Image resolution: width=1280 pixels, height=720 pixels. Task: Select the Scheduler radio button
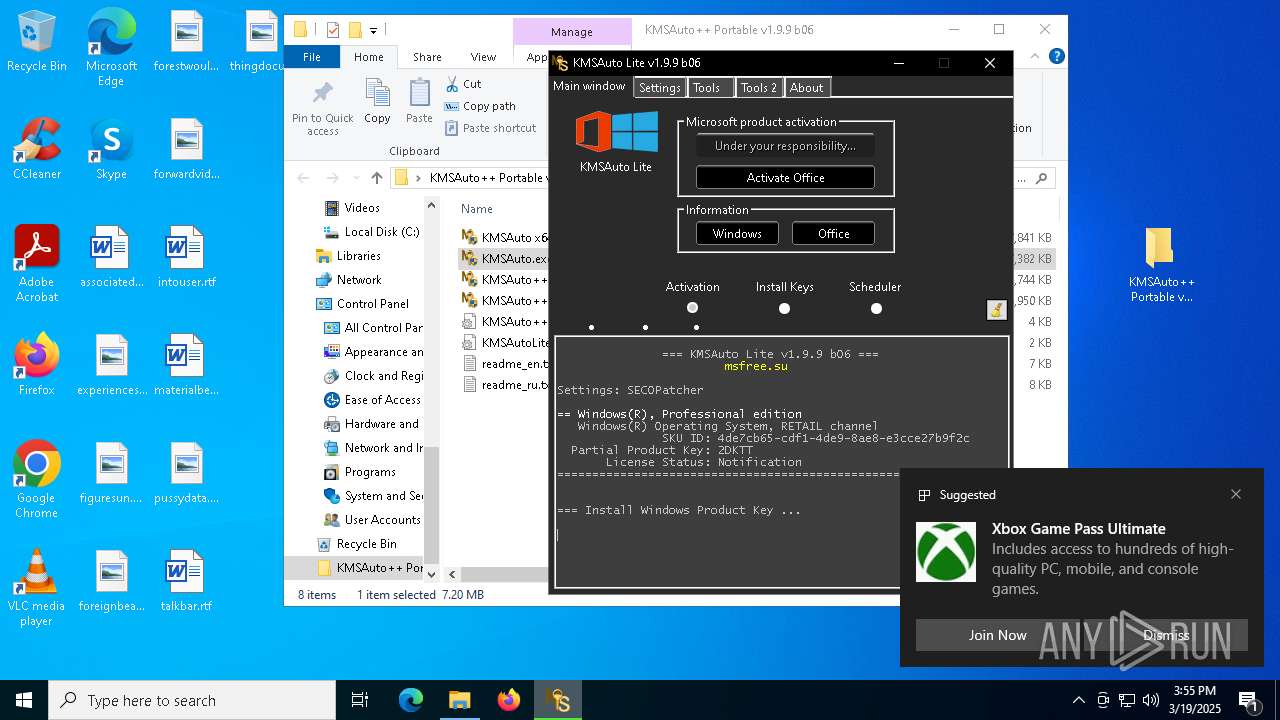pos(876,308)
